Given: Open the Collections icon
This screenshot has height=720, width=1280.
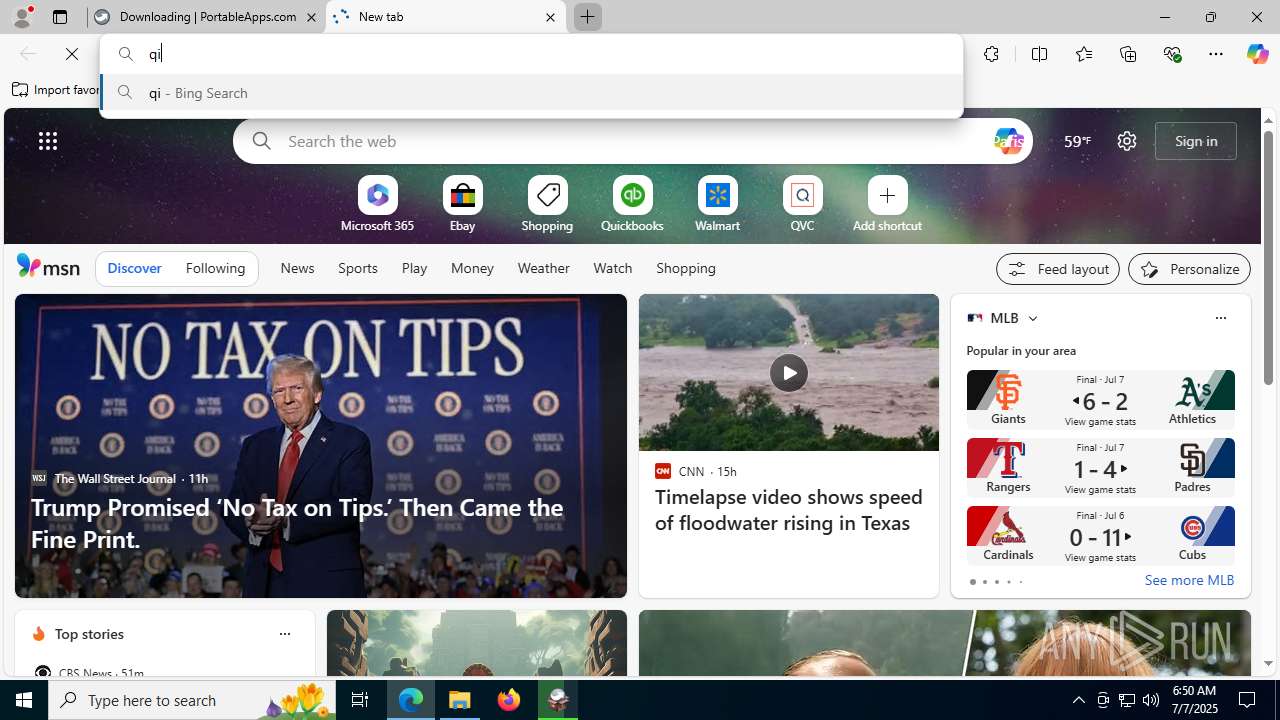Looking at the screenshot, I should coord(1128,54).
